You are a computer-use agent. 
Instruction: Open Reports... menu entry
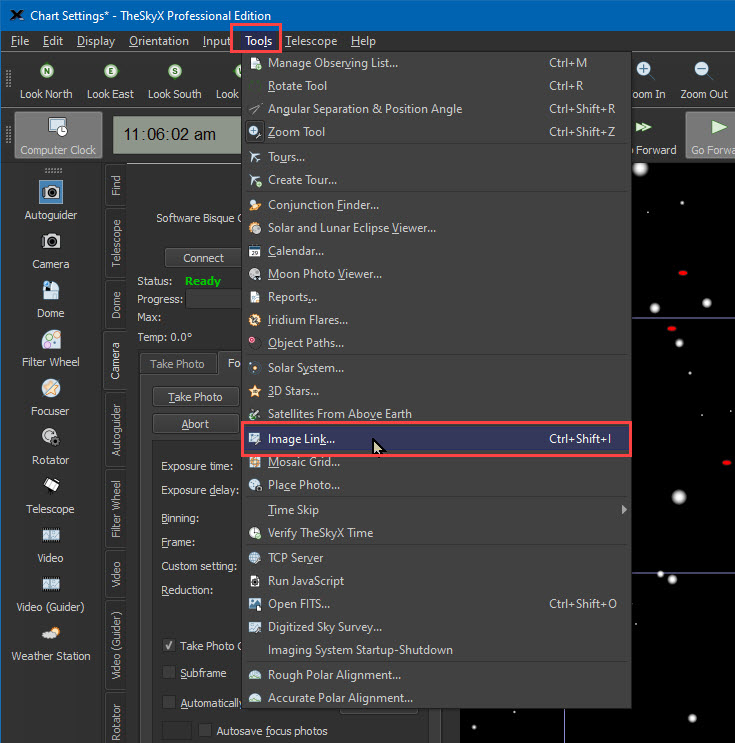(x=436, y=297)
